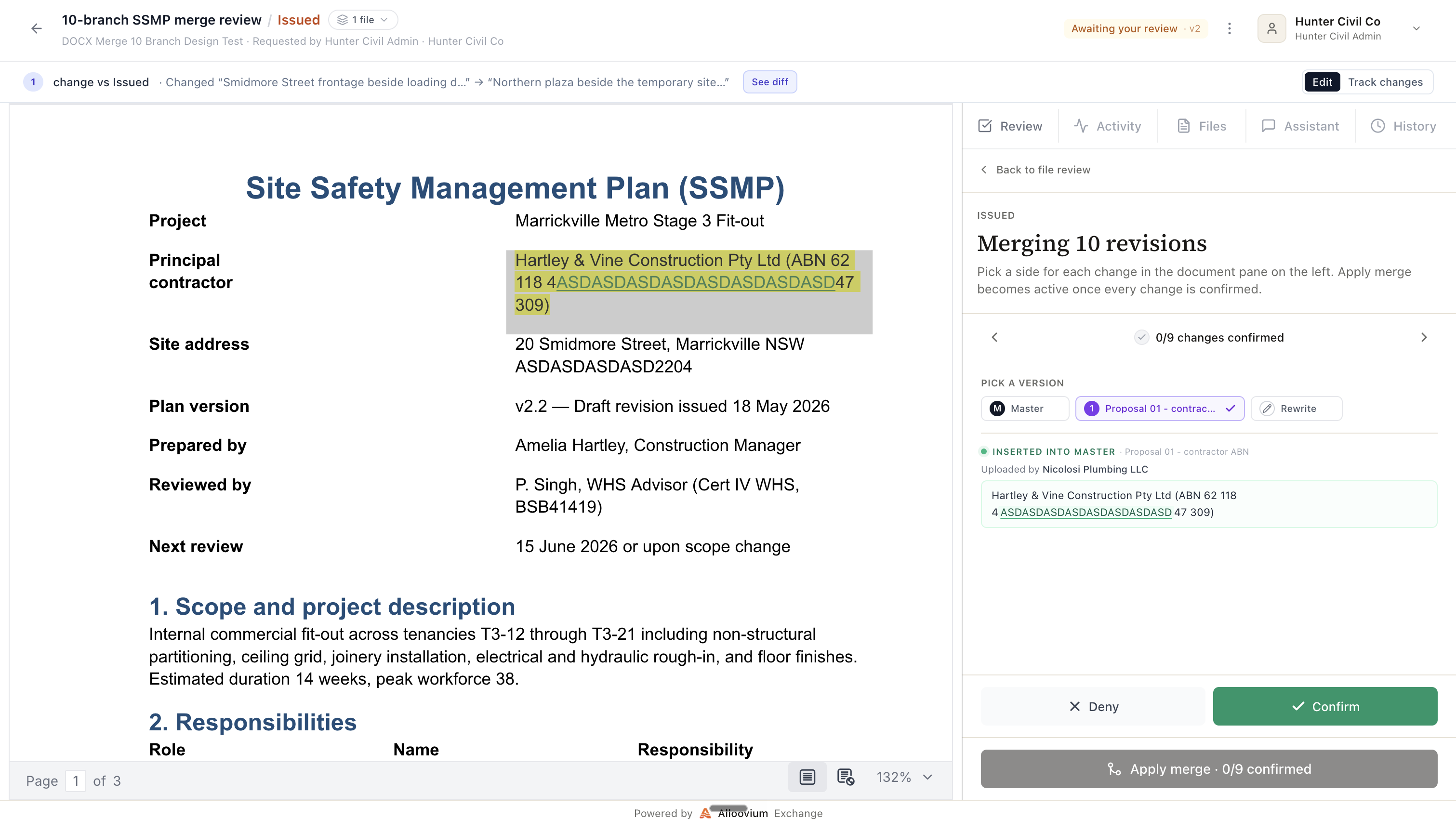Open the 1 file dropdown
The image size is (1456, 819).
coord(363,20)
